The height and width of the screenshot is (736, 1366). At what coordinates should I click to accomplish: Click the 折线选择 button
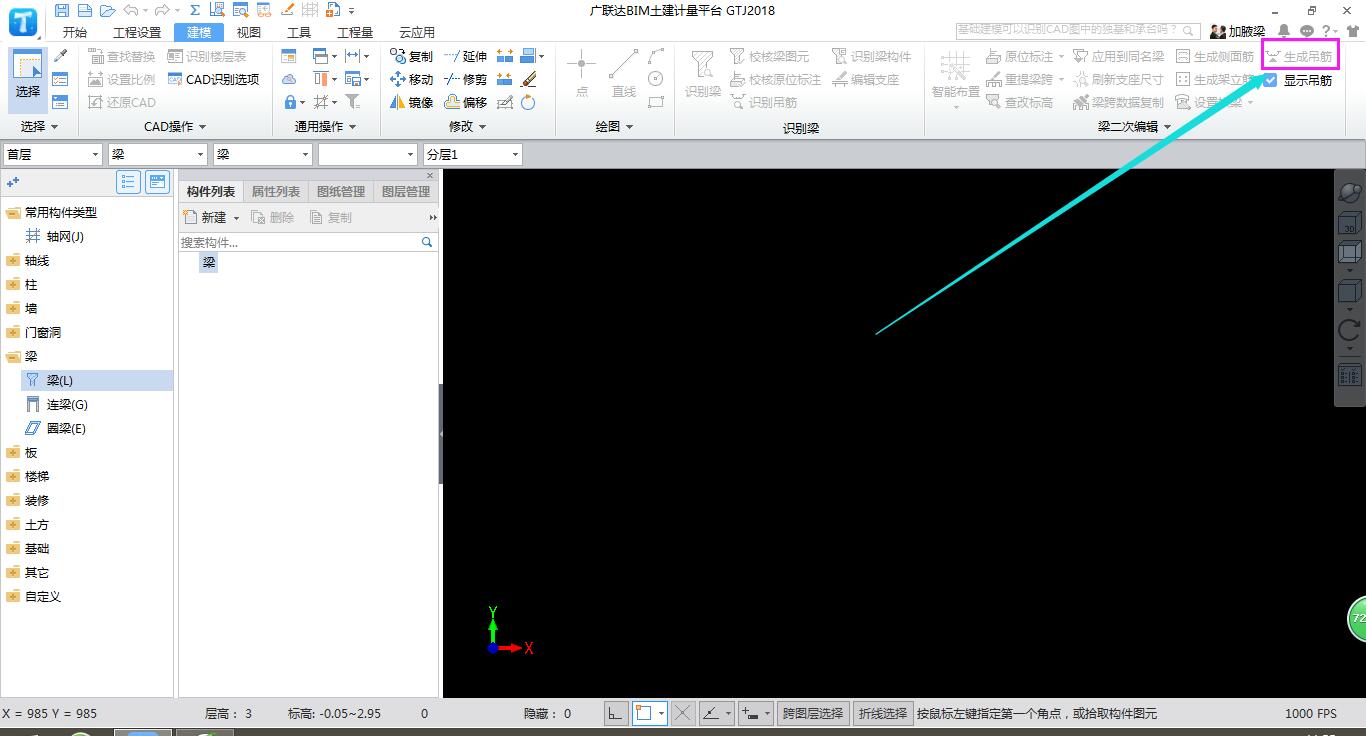coord(883,713)
